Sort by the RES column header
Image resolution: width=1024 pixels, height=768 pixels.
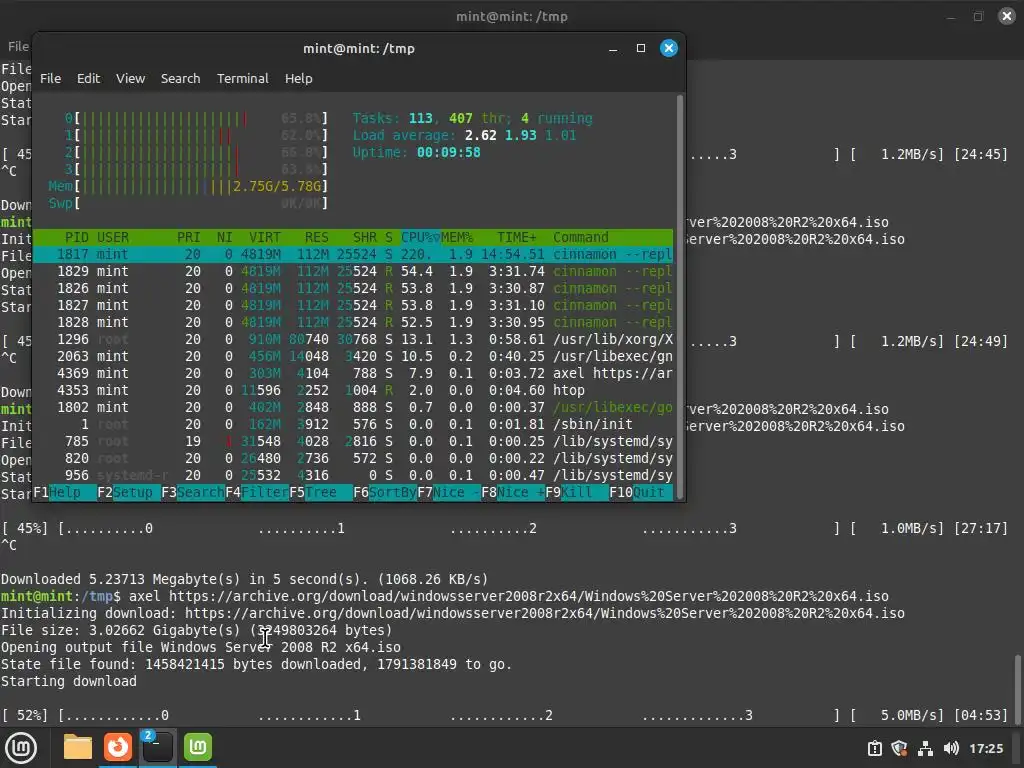point(317,237)
